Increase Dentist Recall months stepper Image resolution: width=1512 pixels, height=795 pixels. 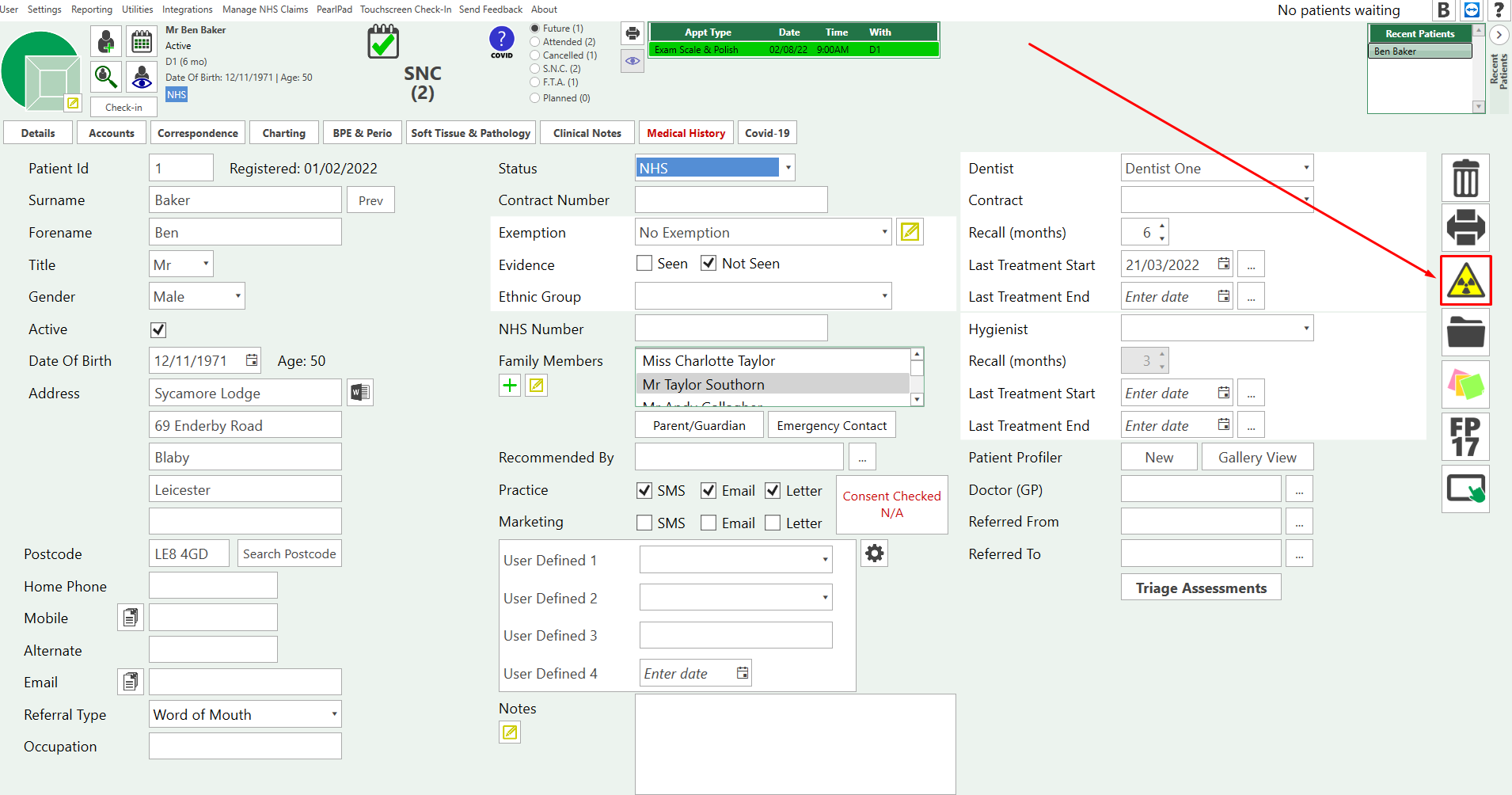1162,226
